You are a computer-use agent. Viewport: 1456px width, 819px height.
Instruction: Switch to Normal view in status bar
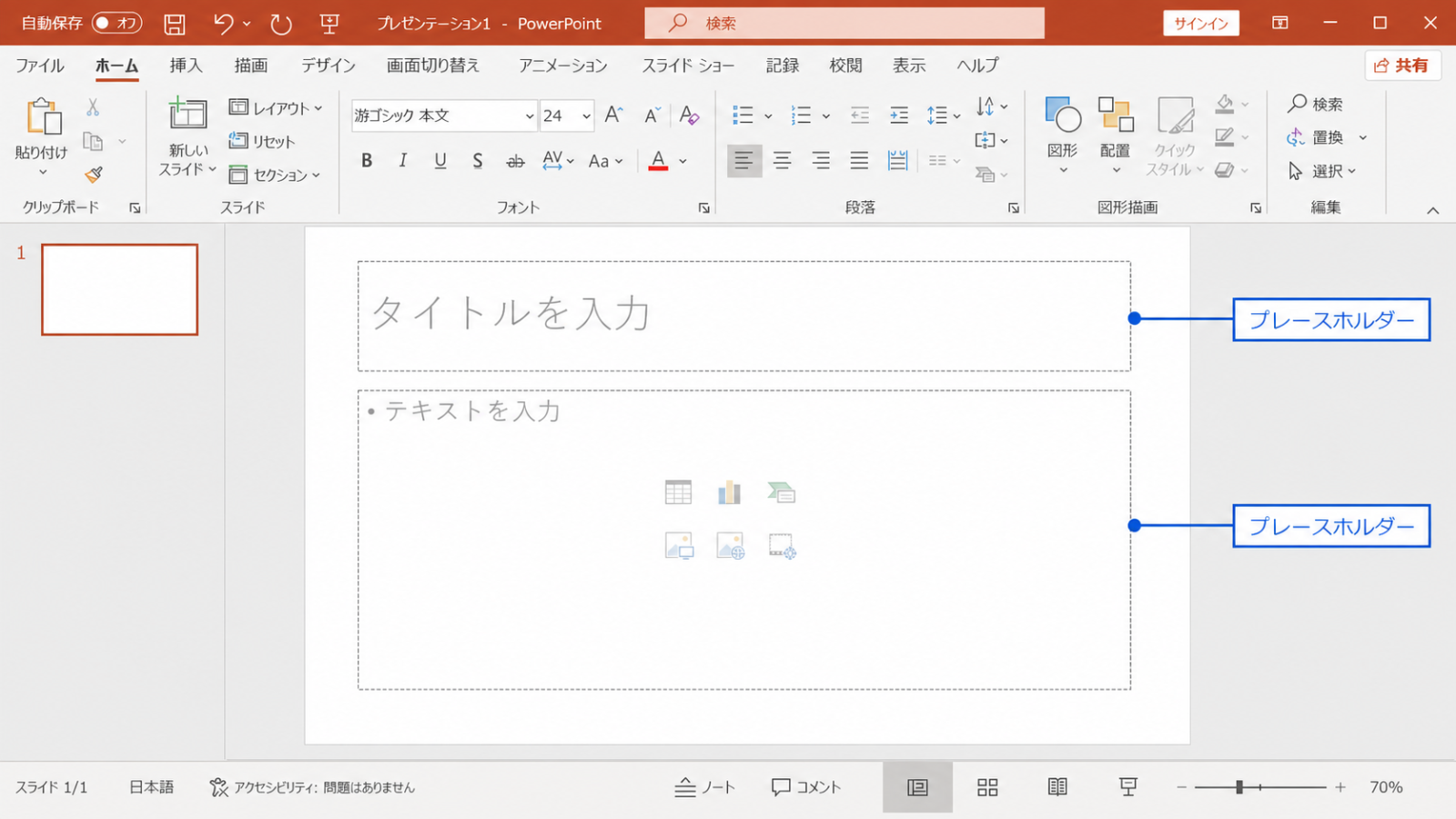[917, 787]
